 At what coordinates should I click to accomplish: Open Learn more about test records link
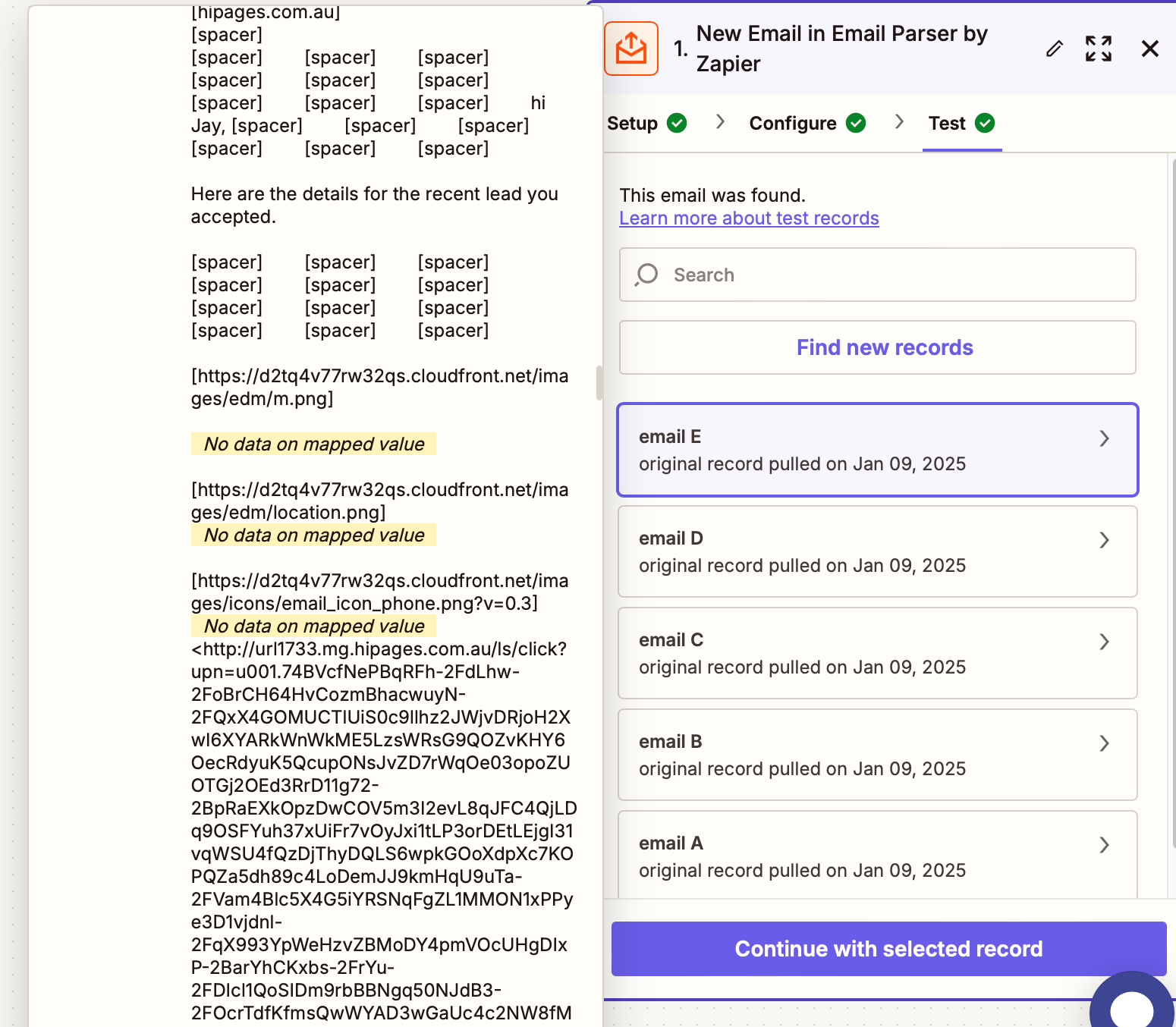point(749,218)
